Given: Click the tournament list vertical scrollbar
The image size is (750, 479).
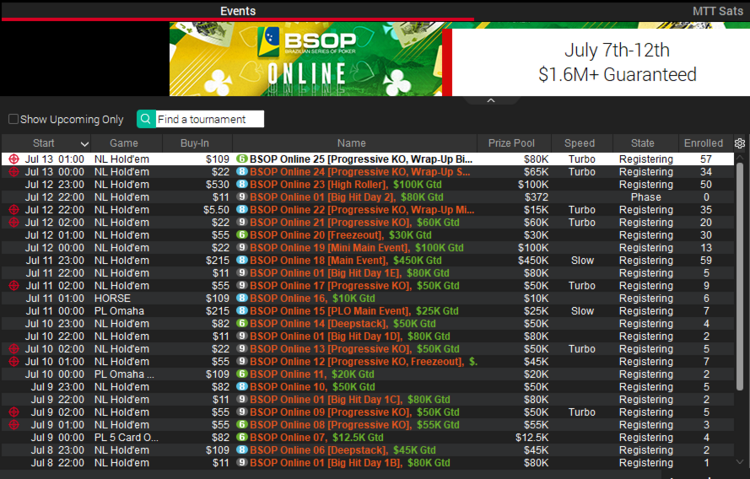Looking at the screenshot, I should [x=740, y=275].
